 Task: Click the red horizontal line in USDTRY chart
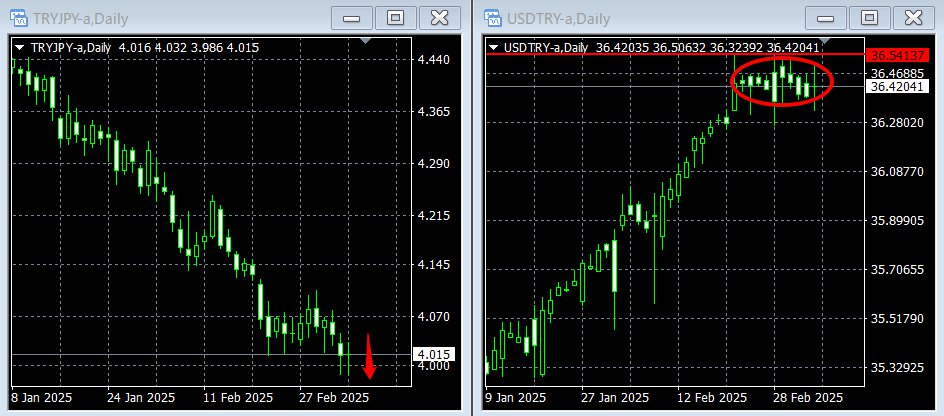(674, 54)
